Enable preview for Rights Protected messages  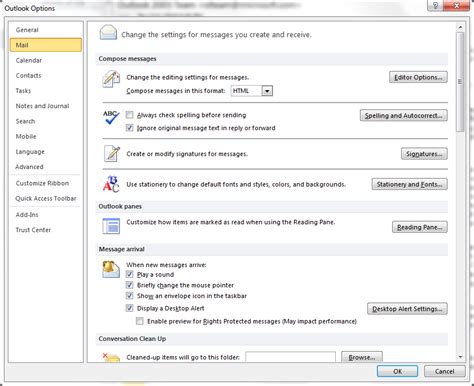tap(140, 321)
